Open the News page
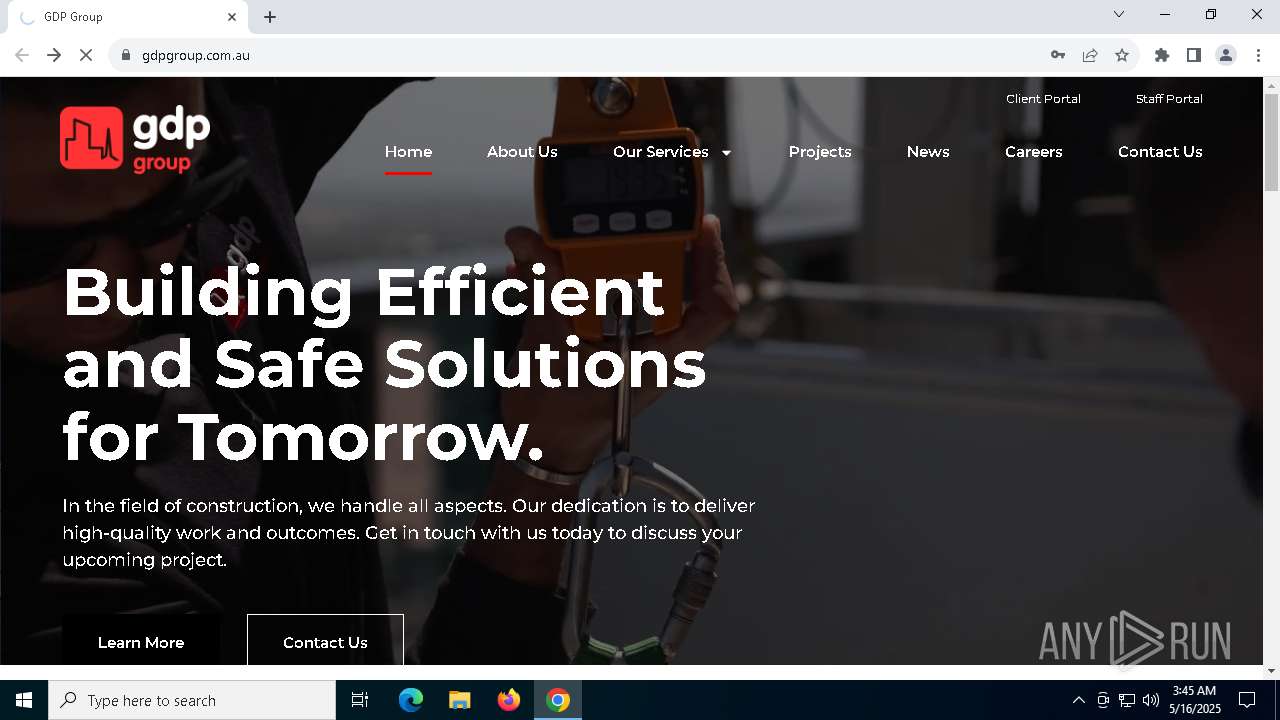 928,152
